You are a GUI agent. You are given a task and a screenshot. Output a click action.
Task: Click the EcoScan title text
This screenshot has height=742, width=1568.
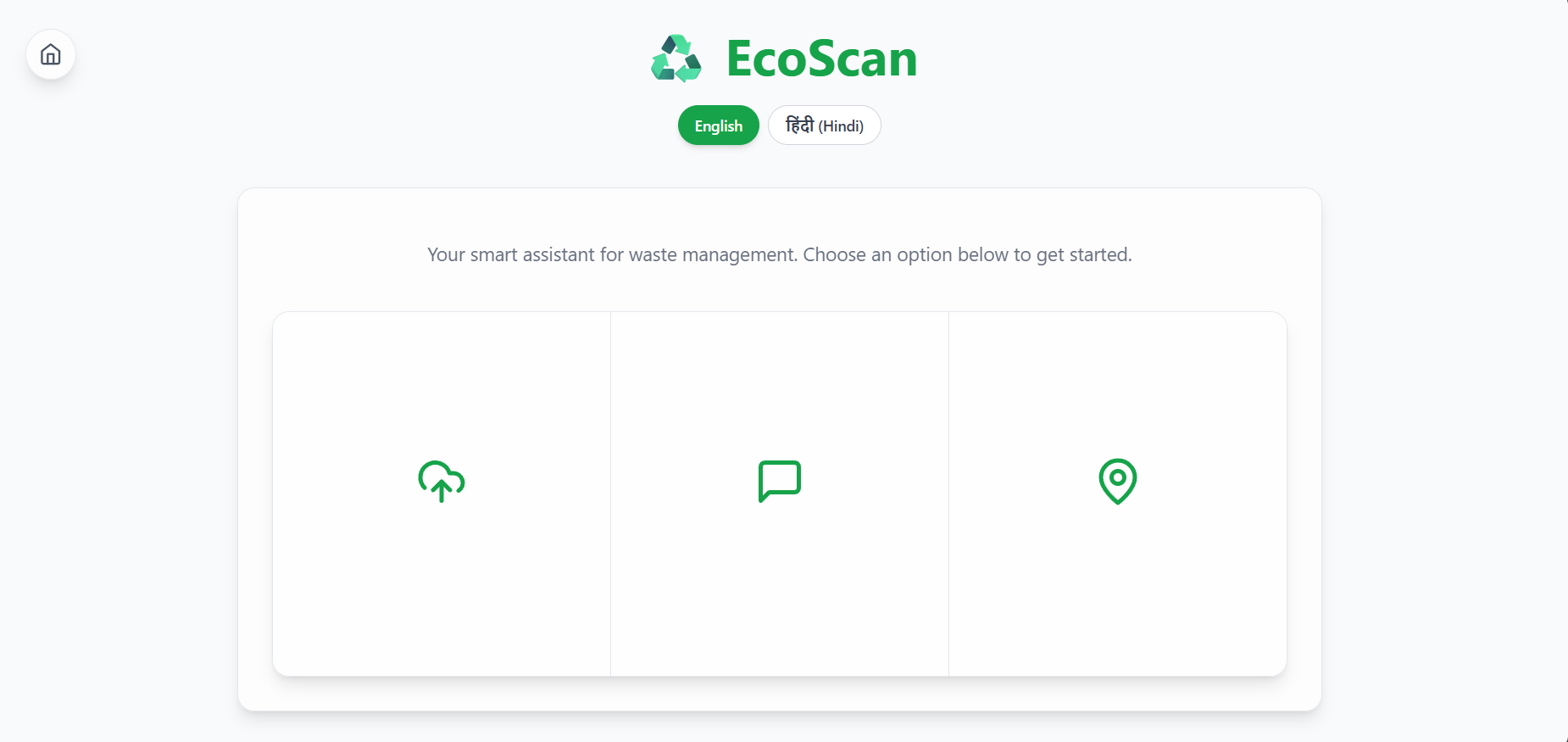click(x=821, y=59)
